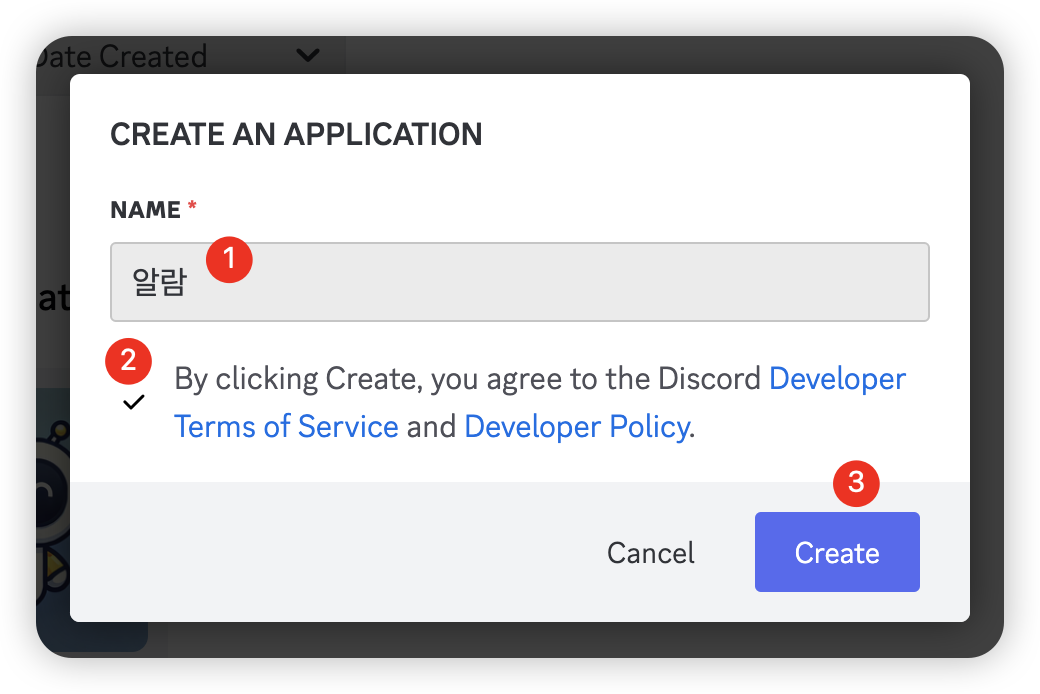This screenshot has width=1040, height=694.
Task: Toggle the checkmark beside the agreement text
Action: [133, 402]
